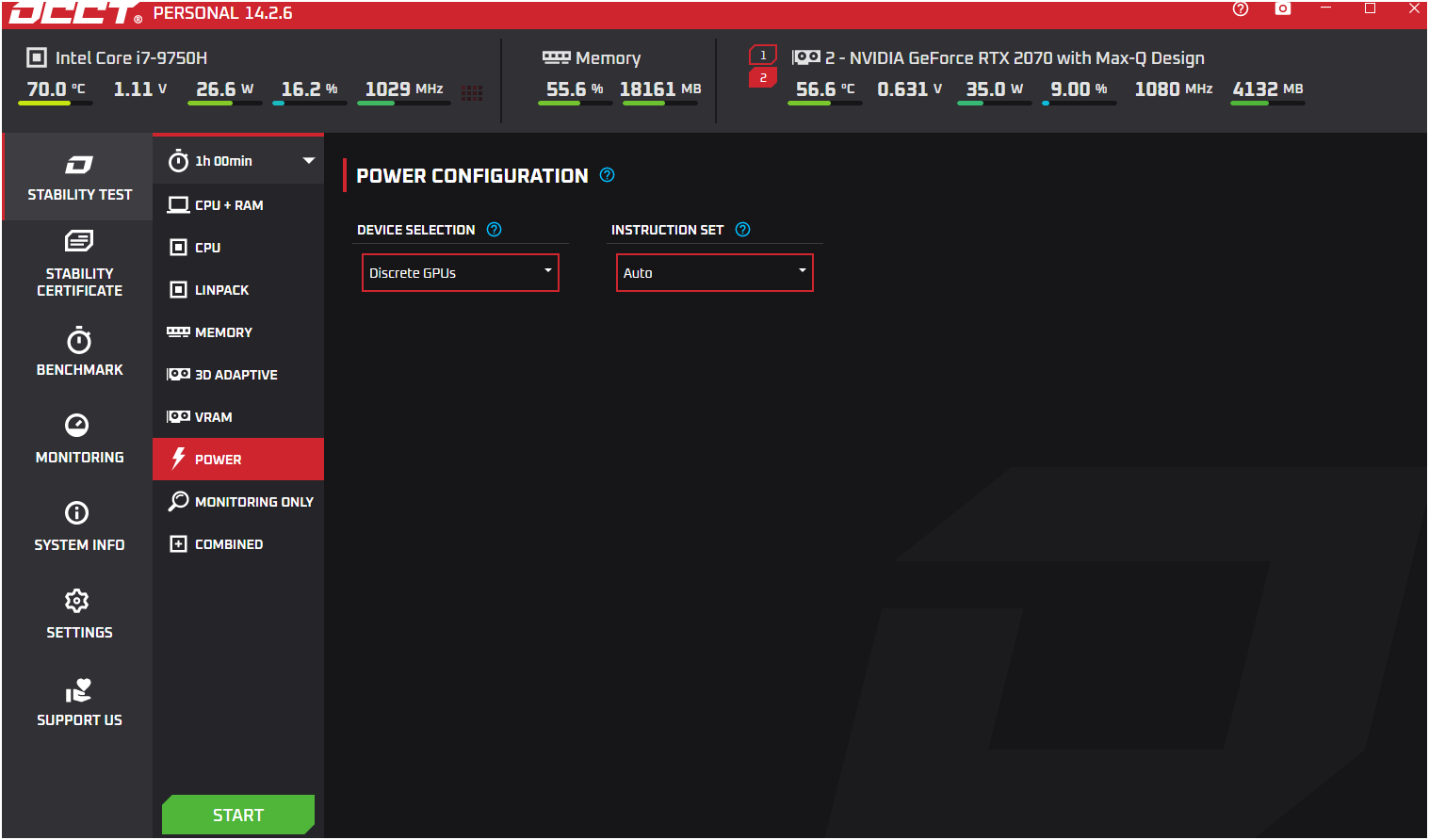Open the Benchmark stopwatch section
Viewport: 1429px width, 840px height.
(x=79, y=351)
